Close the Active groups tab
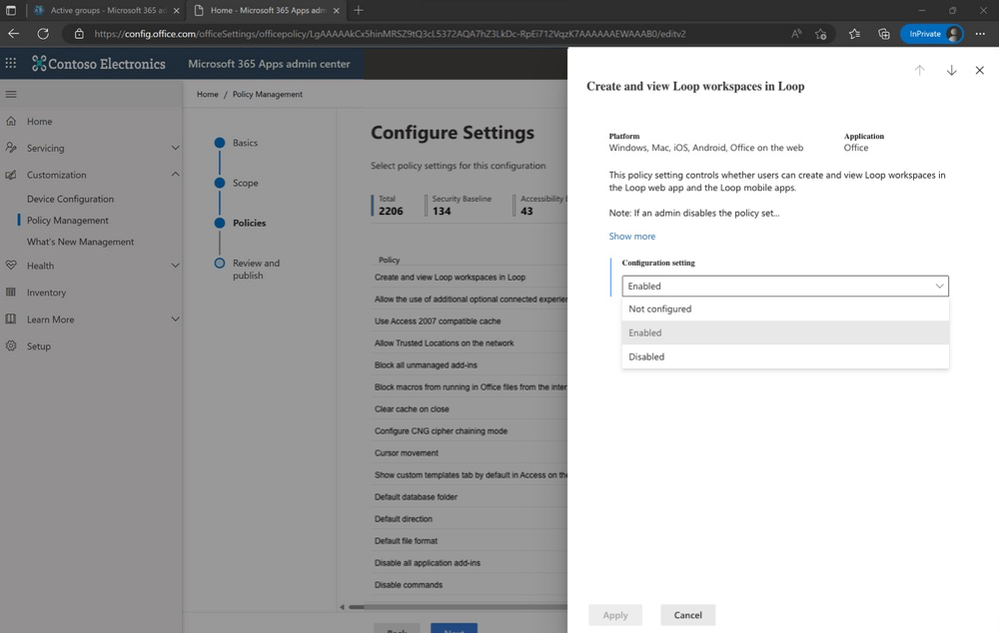999x633 pixels. tap(176, 10)
